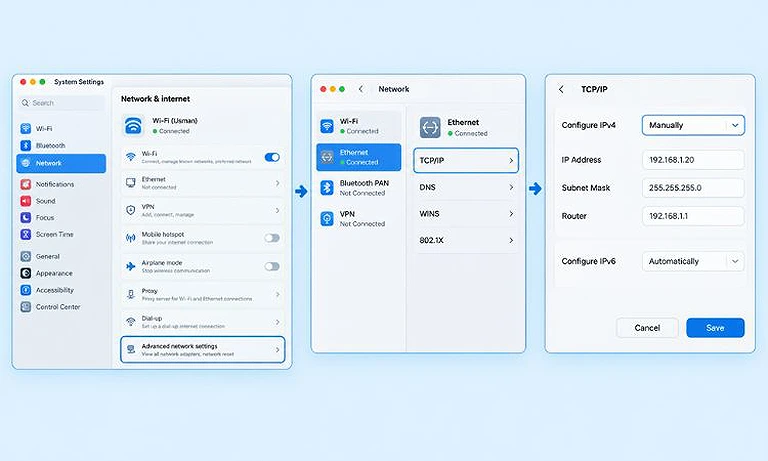Image resolution: width=768 pixels, height=461 pixels.
Task: Select Bluetooth PAN in Network list
Action: pos(359,188)
